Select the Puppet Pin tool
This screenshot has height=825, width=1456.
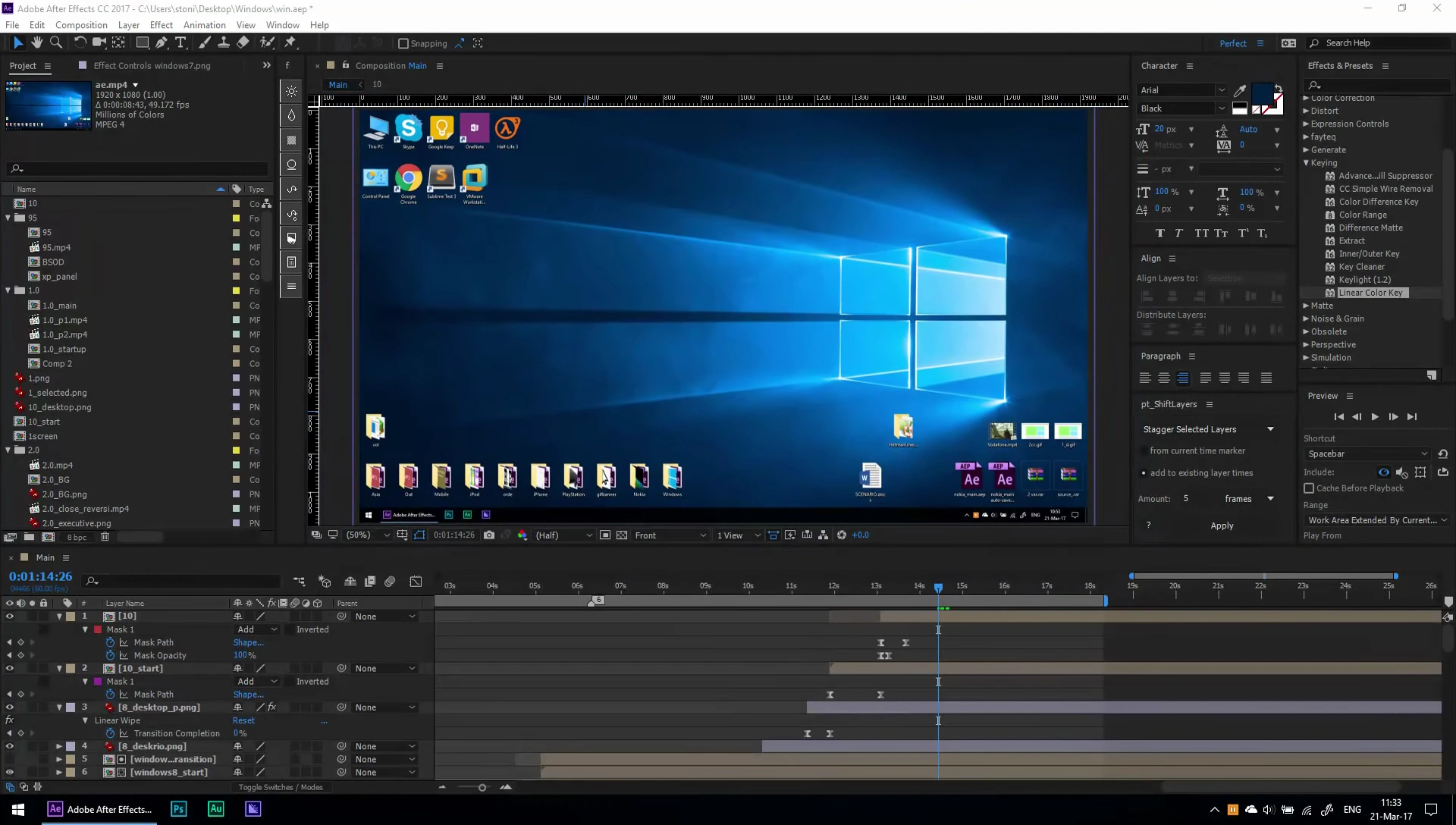[x=290, y=42]
